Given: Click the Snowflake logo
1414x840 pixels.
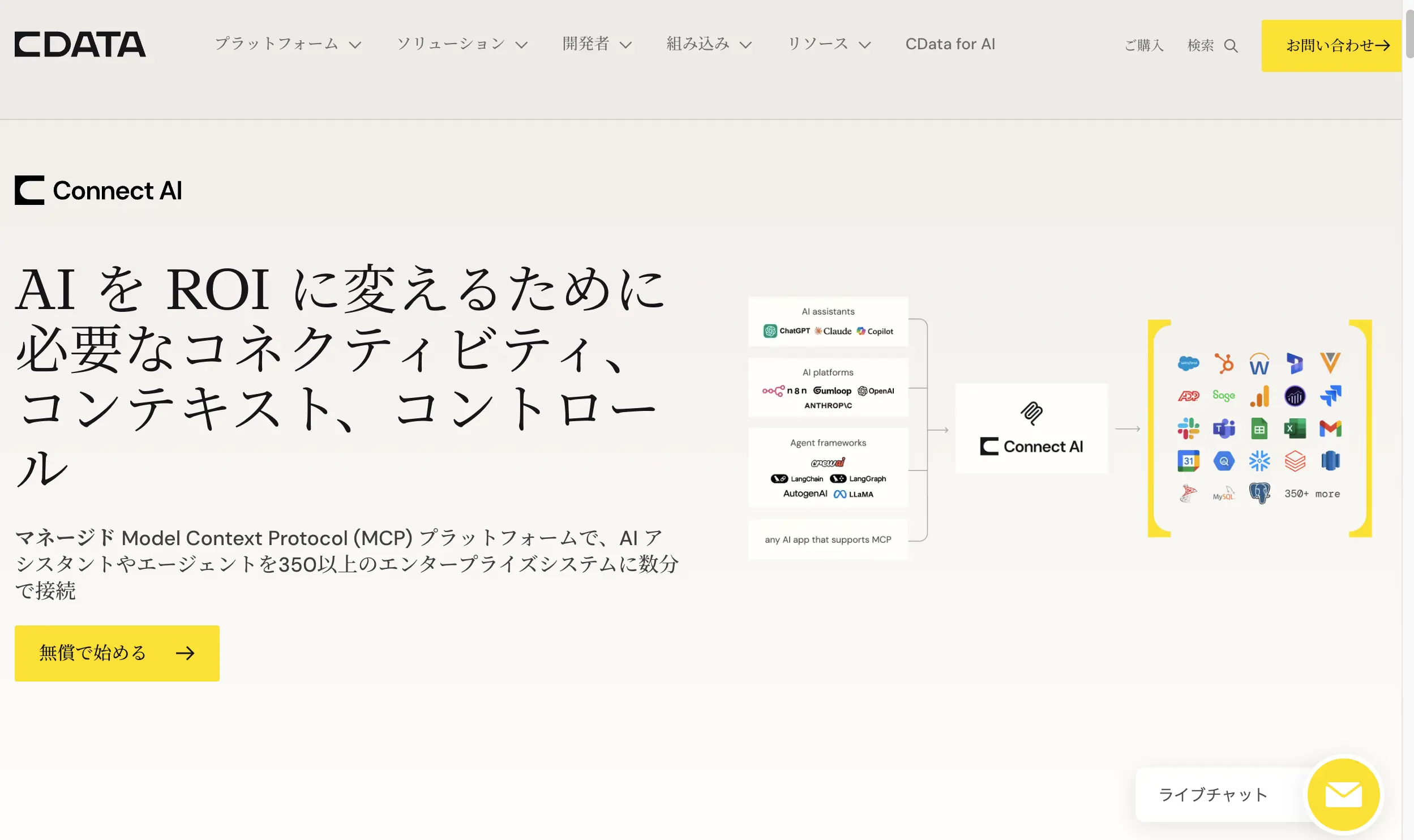Looking at the screenshot, I should [x=1259, y=461].
